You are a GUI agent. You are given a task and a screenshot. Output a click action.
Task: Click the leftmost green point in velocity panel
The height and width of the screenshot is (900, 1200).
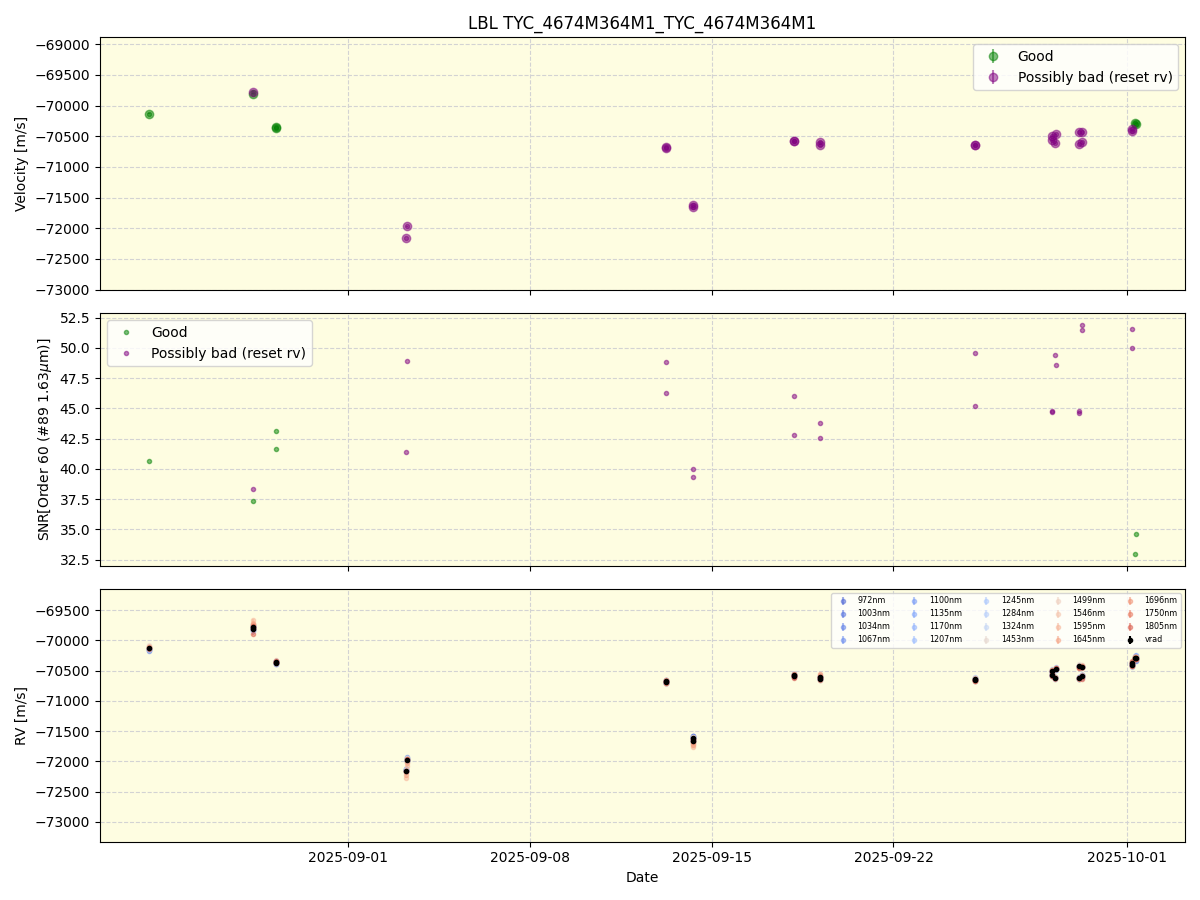(149, 114)
